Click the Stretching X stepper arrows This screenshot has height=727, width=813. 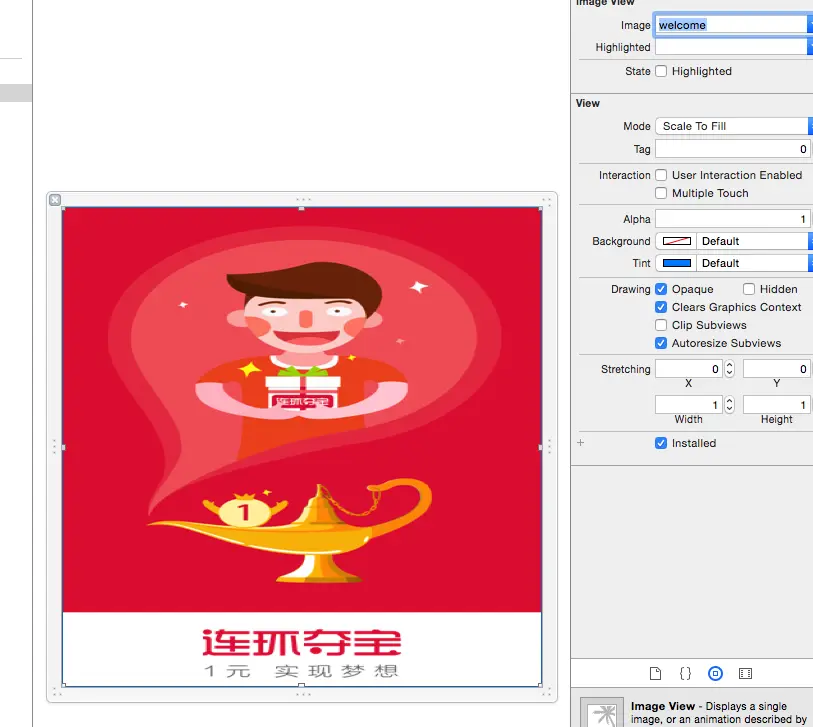[x=730, y=369]
